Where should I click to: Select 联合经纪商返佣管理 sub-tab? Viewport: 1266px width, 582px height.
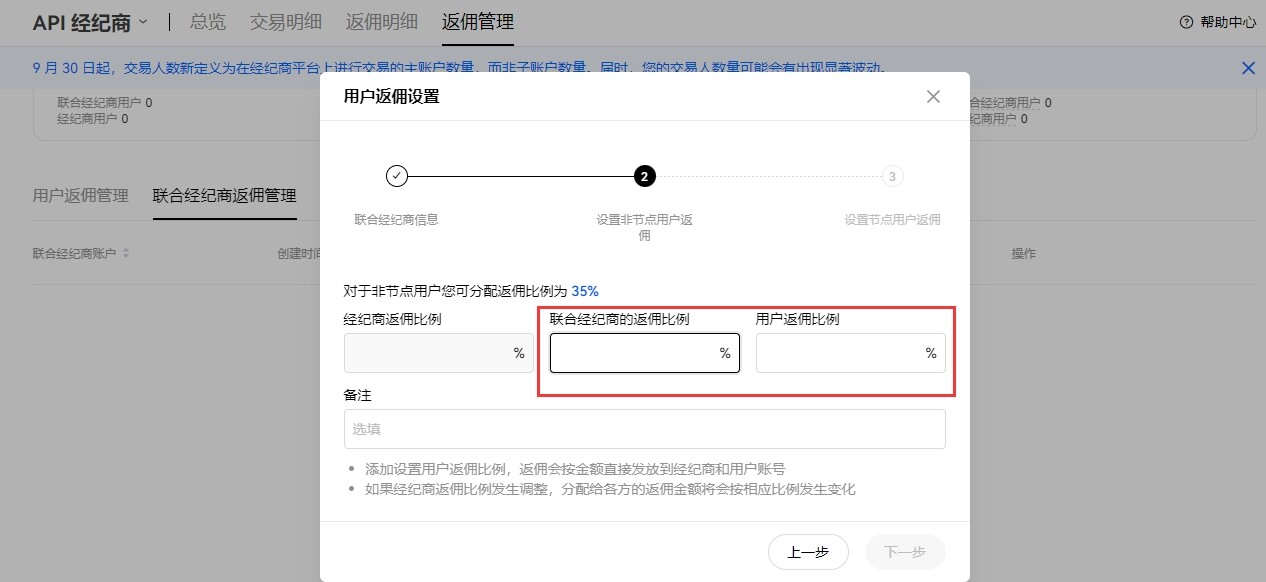224,195
